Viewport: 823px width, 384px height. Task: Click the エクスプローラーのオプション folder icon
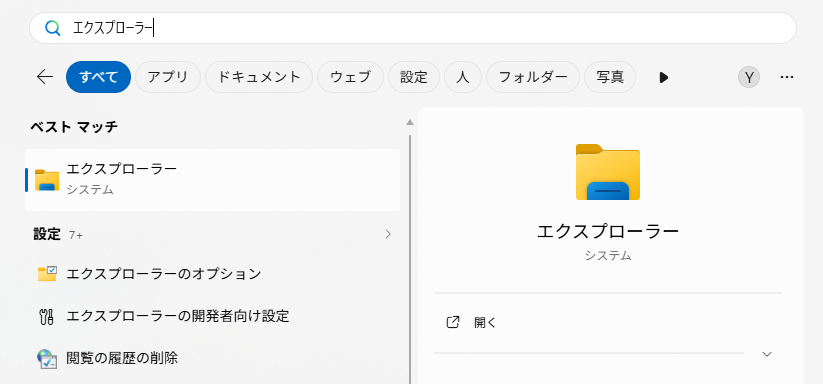(x=47, y=274)
